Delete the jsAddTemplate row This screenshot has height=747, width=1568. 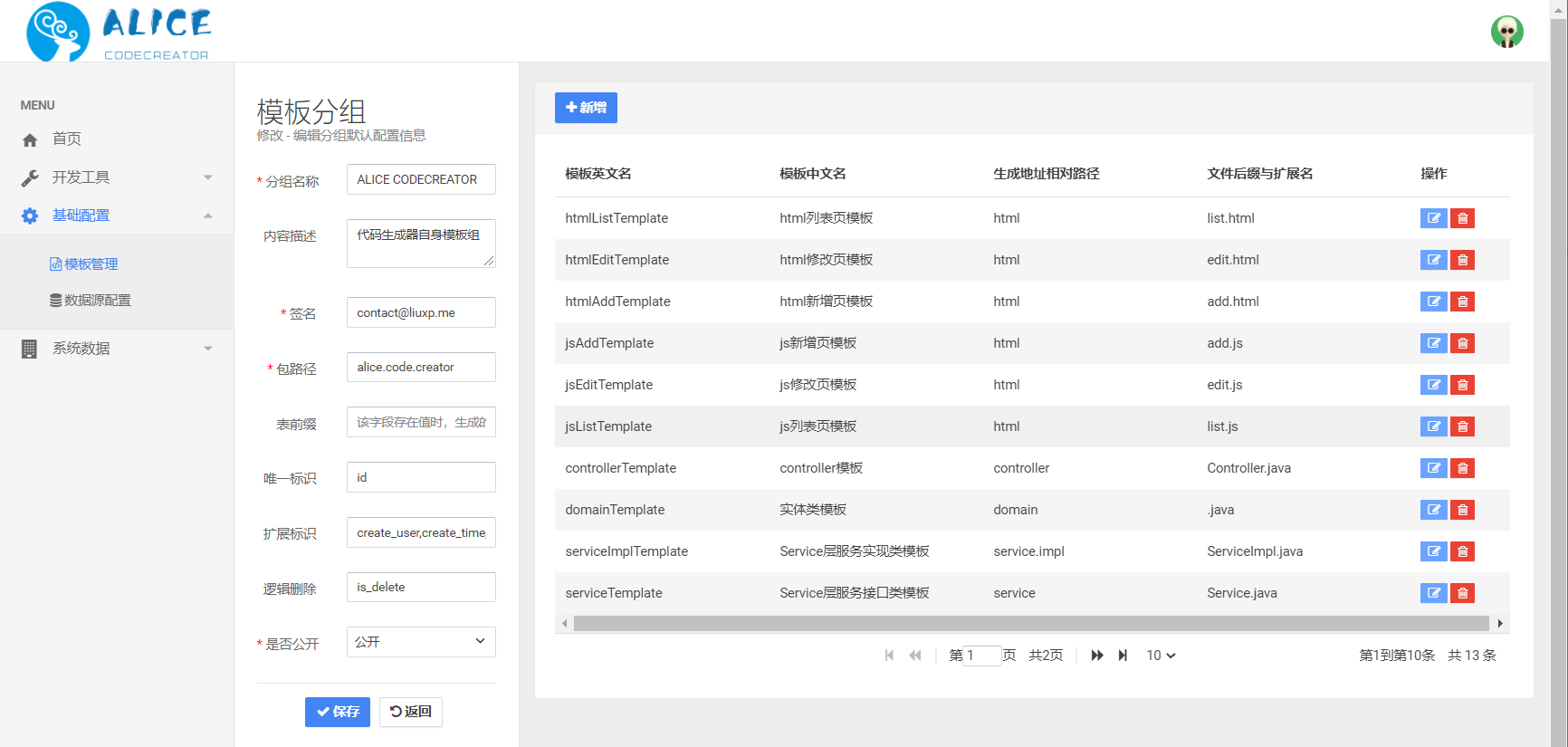click(x=1462, y=343)
